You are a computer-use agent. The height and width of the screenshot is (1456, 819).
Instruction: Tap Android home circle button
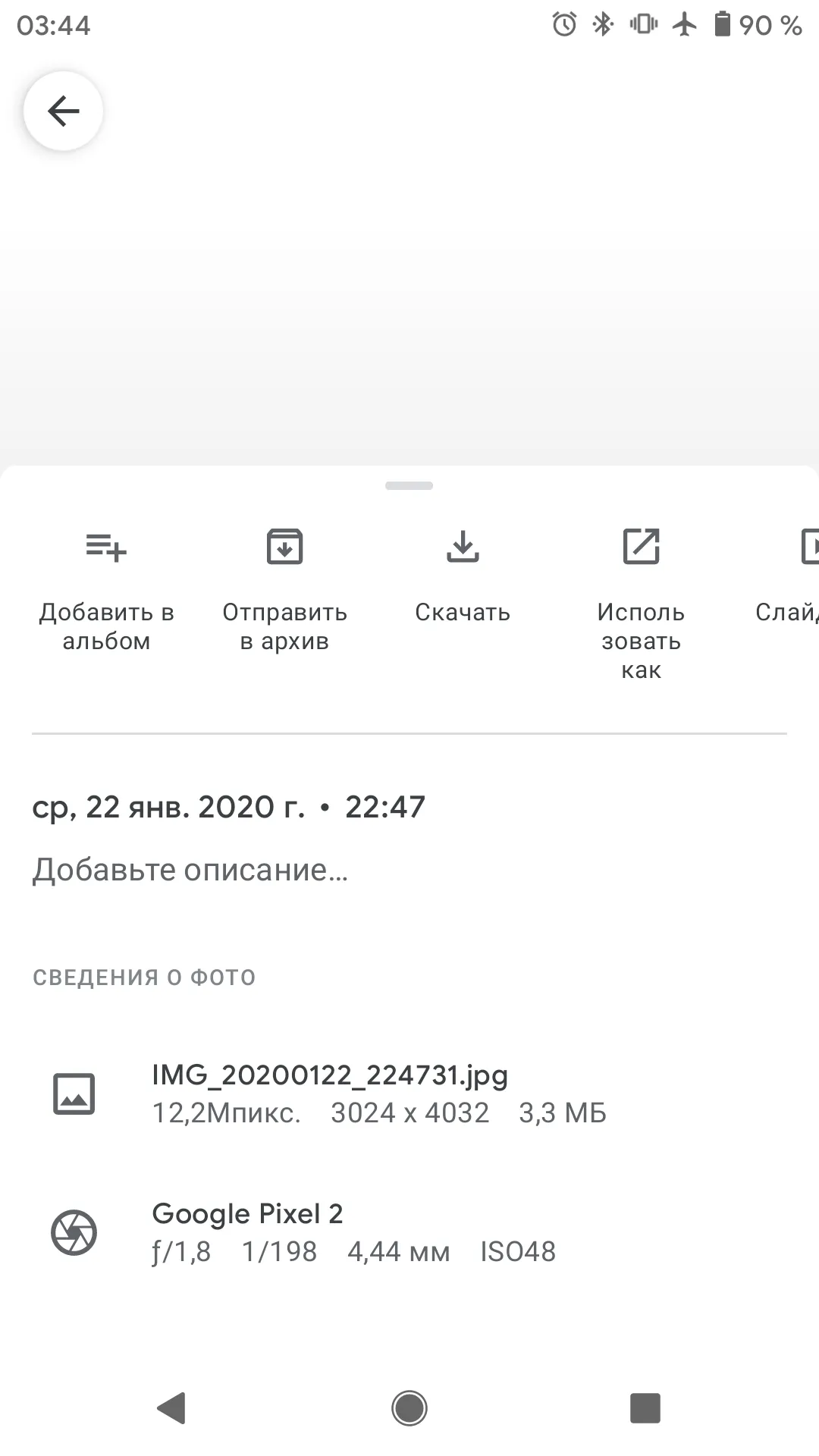click(409, 1408)
